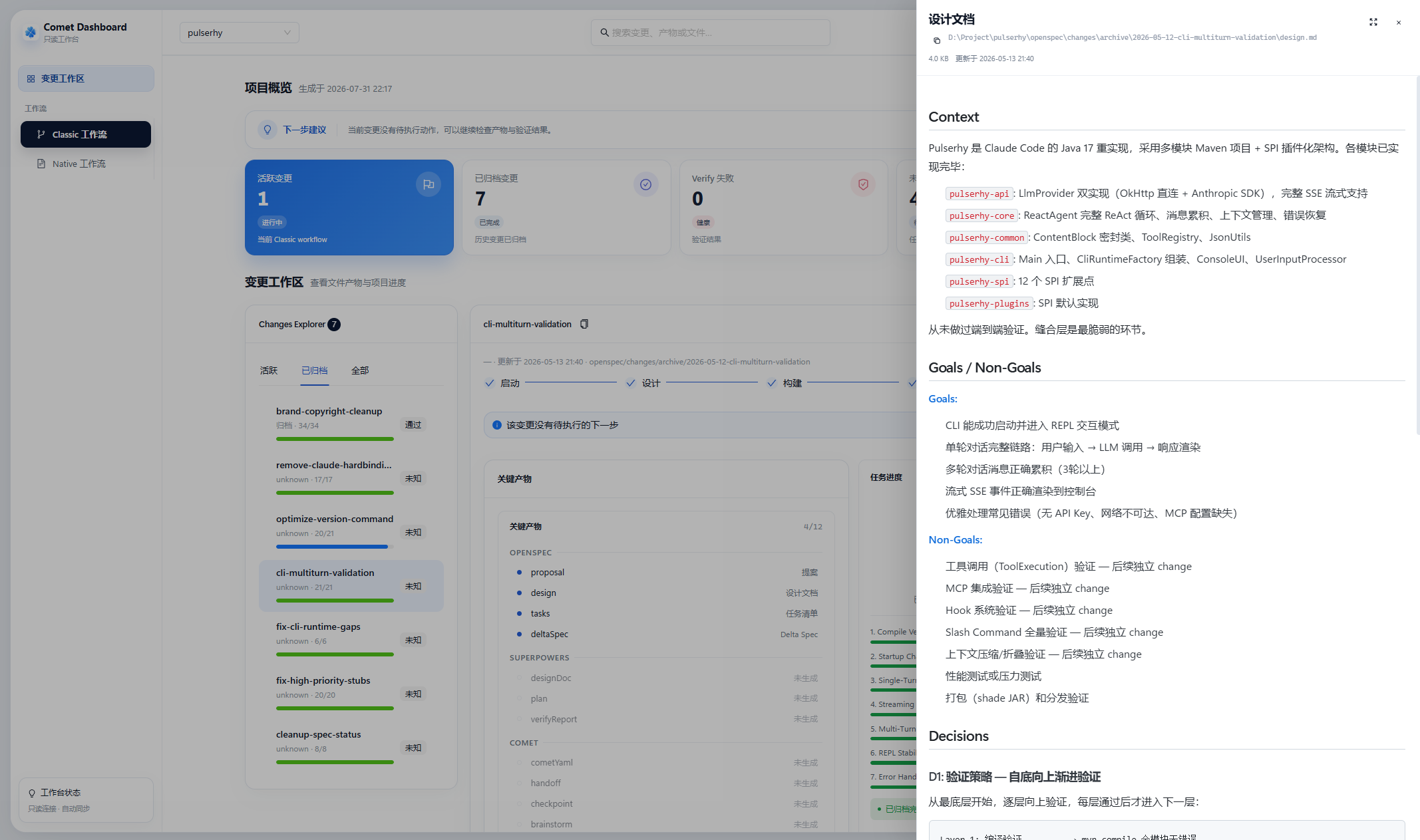Select Classic 工作流 in sidebar
This screenshot has height=840, width=1420.
pyautogui.click(x=86, y=134)
